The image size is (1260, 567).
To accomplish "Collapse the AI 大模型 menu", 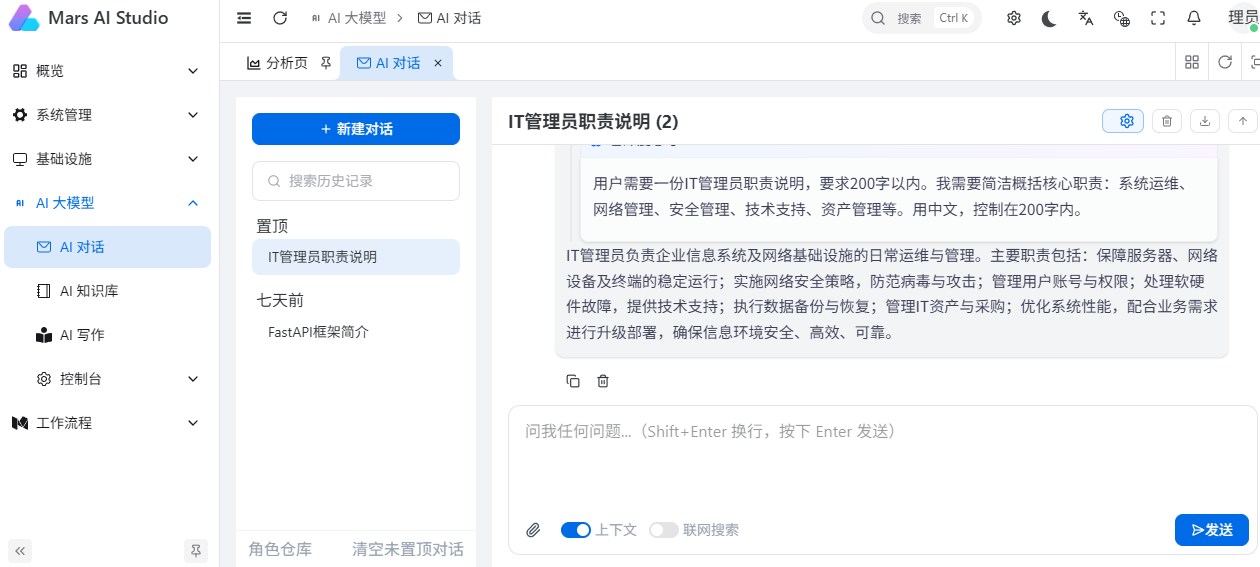I will pyautogui.click(x=107, y=203).
